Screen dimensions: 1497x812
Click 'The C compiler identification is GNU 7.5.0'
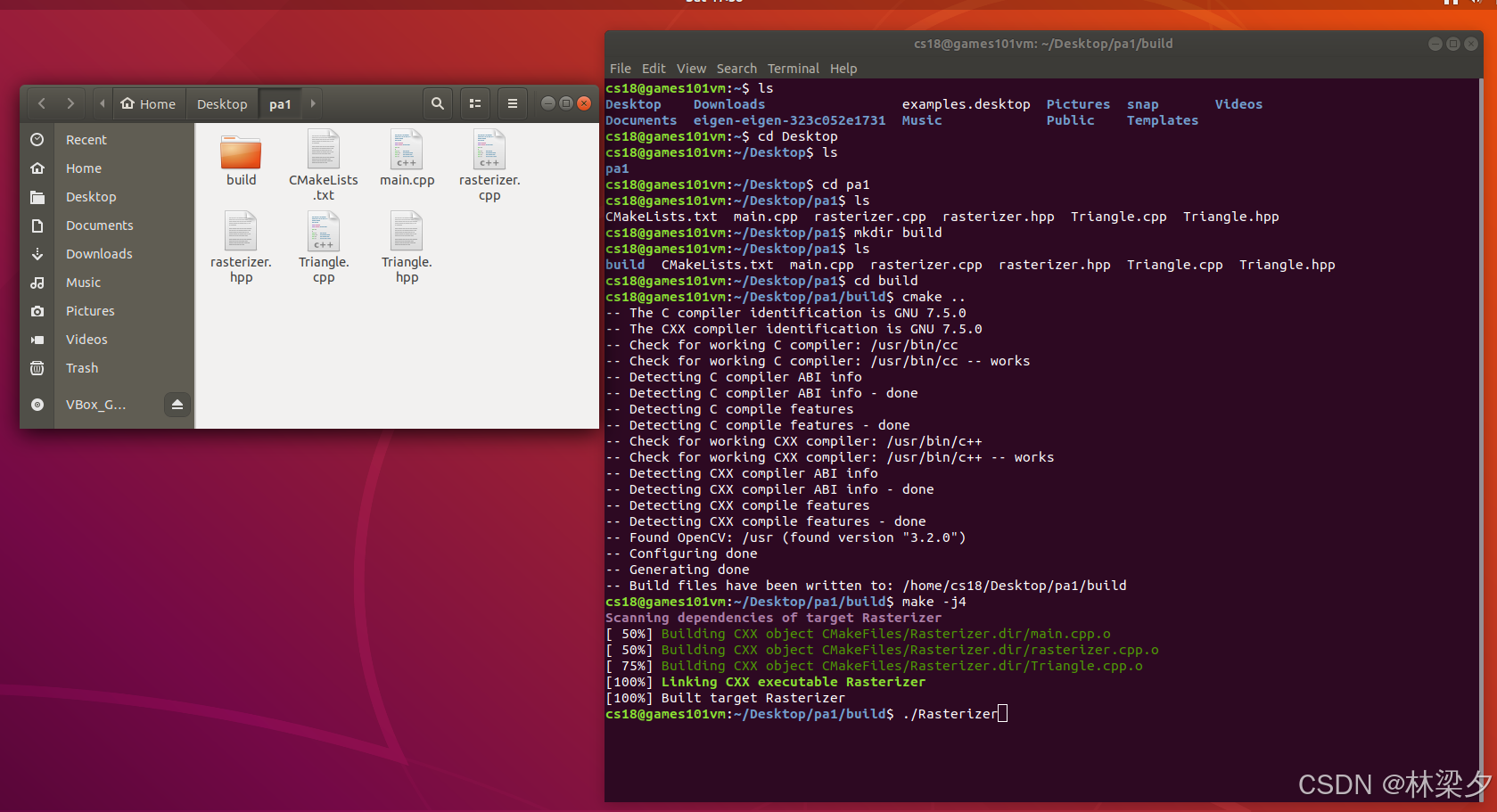pos(786,313)
